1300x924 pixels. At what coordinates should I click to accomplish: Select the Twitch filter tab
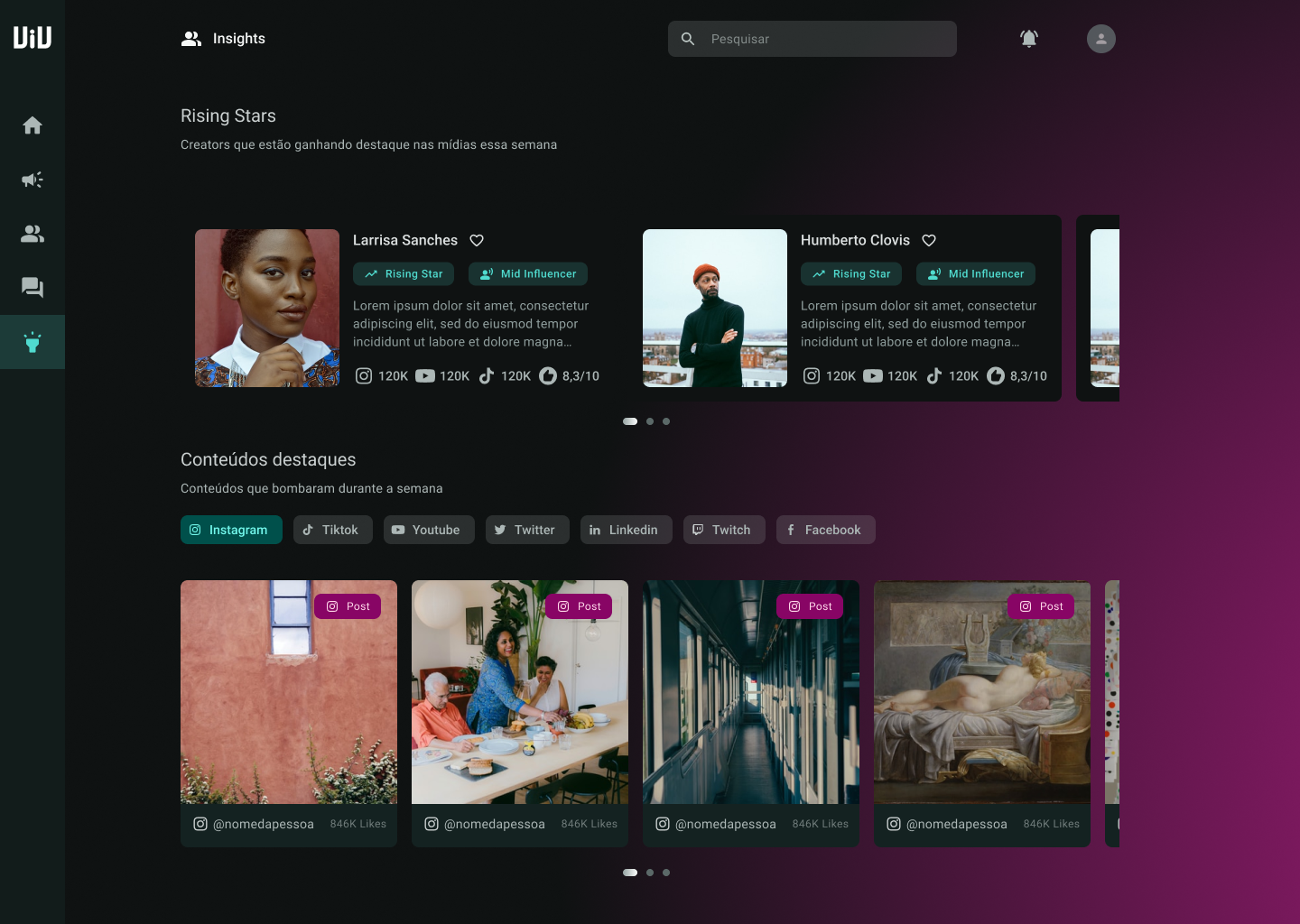(724, 530)
